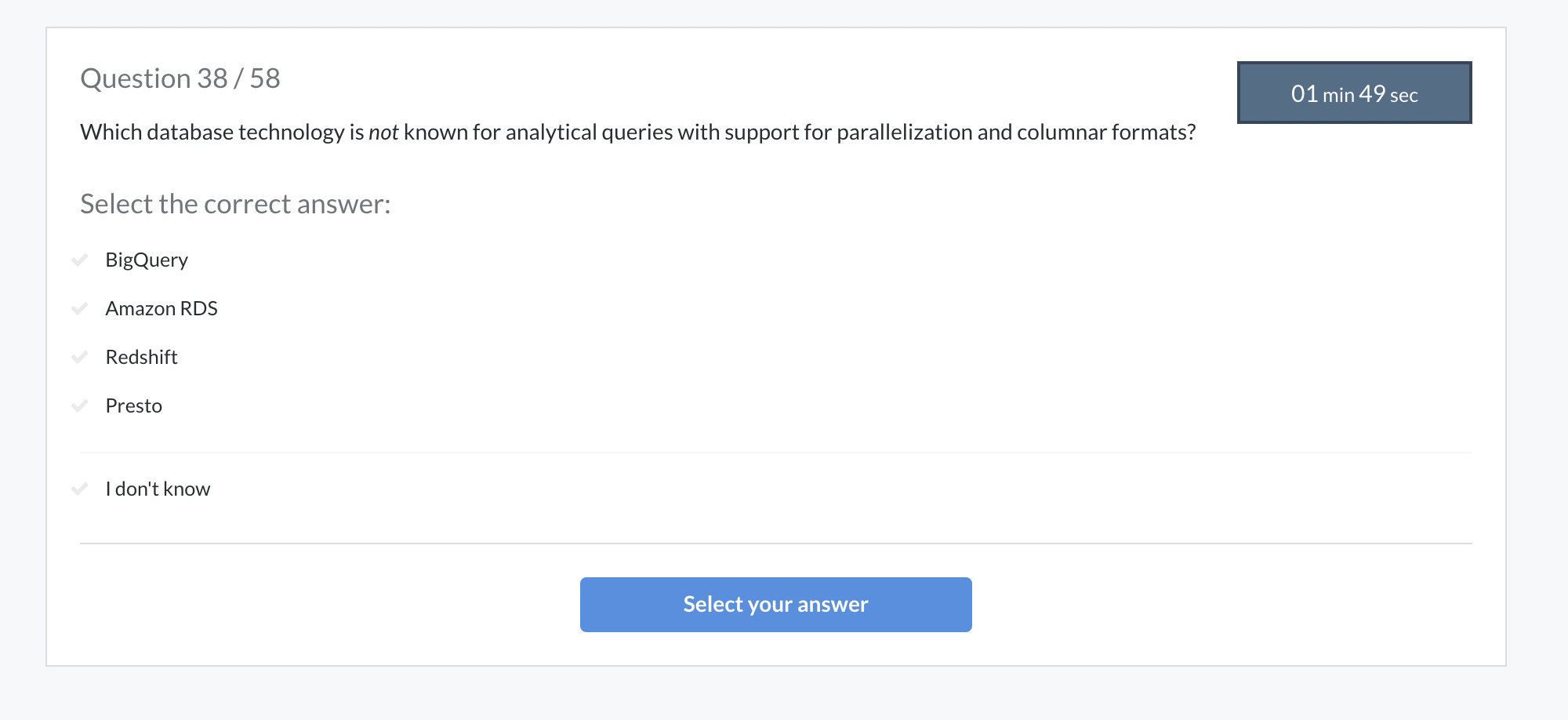This screenshot has width=1568, height=720.
Task: Choose the I don't know option
Action: tap(157, 488)
